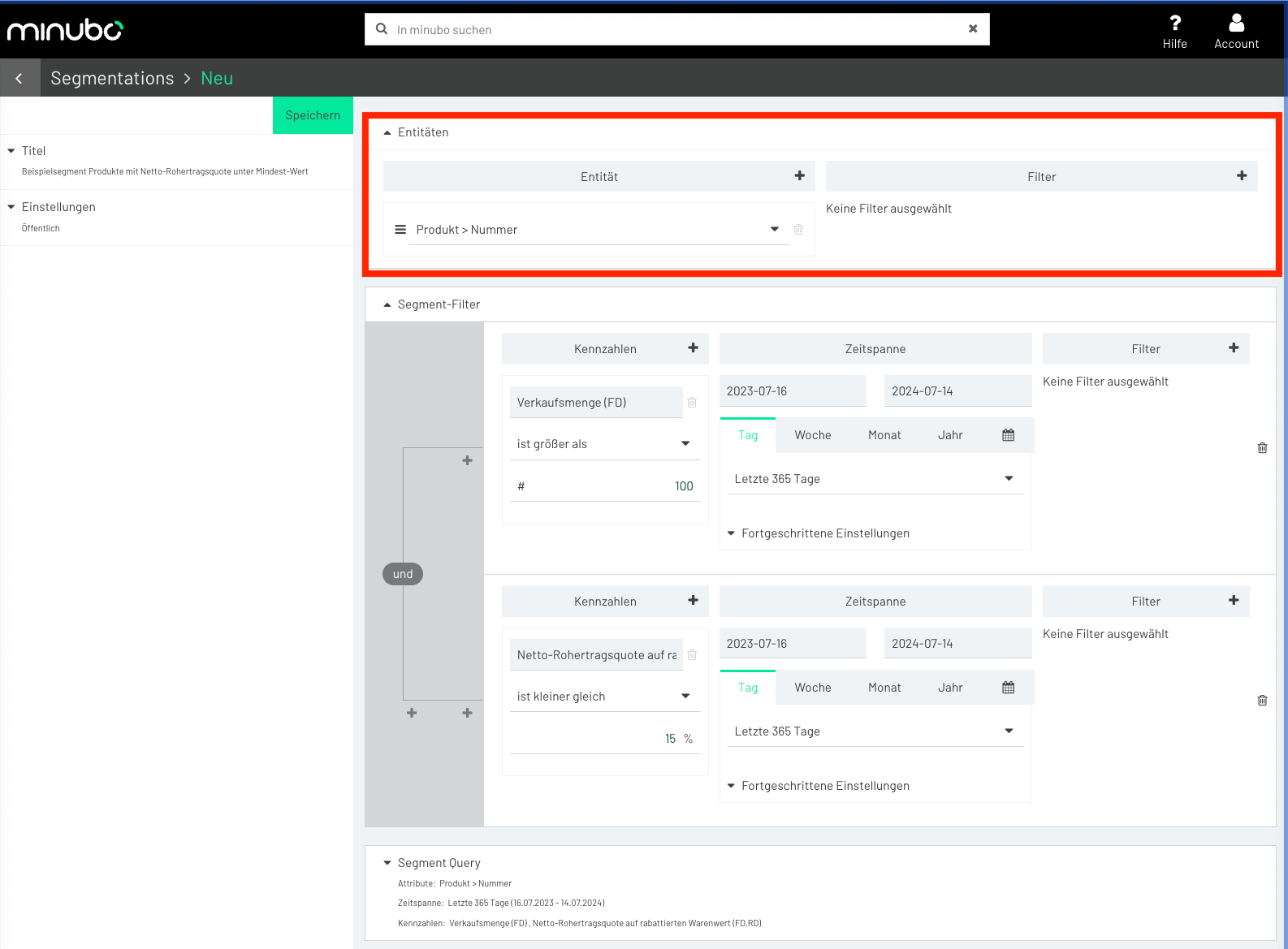
Task: Toggle the 'und' logic operator
Action: [x=403, y=574]
